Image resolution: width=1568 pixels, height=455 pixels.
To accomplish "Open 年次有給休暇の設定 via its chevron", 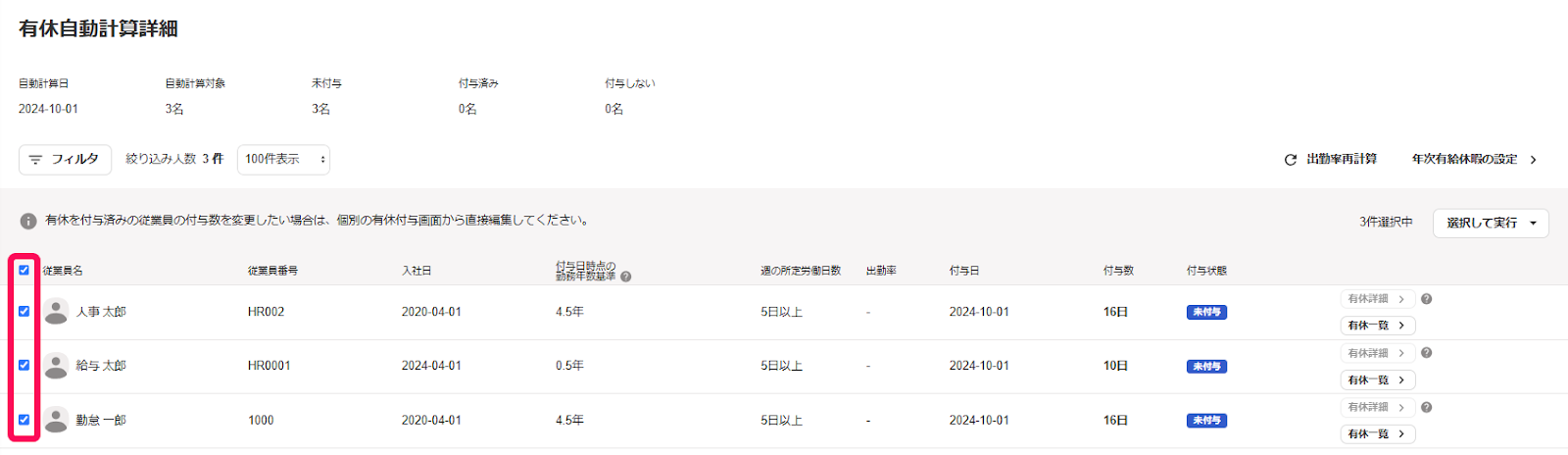I will coord(1534,160).
